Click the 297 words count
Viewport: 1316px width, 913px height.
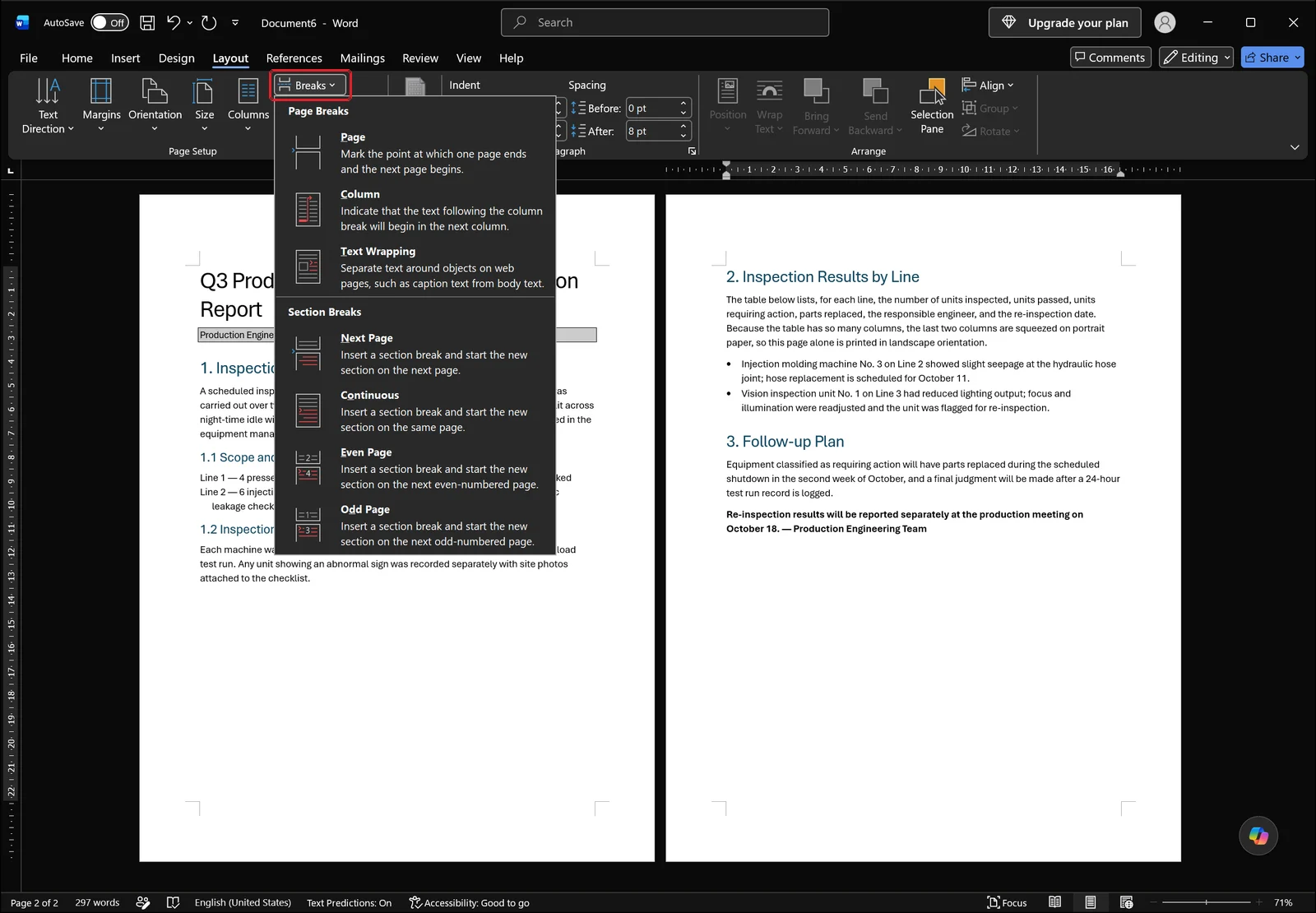click(97, 902)
